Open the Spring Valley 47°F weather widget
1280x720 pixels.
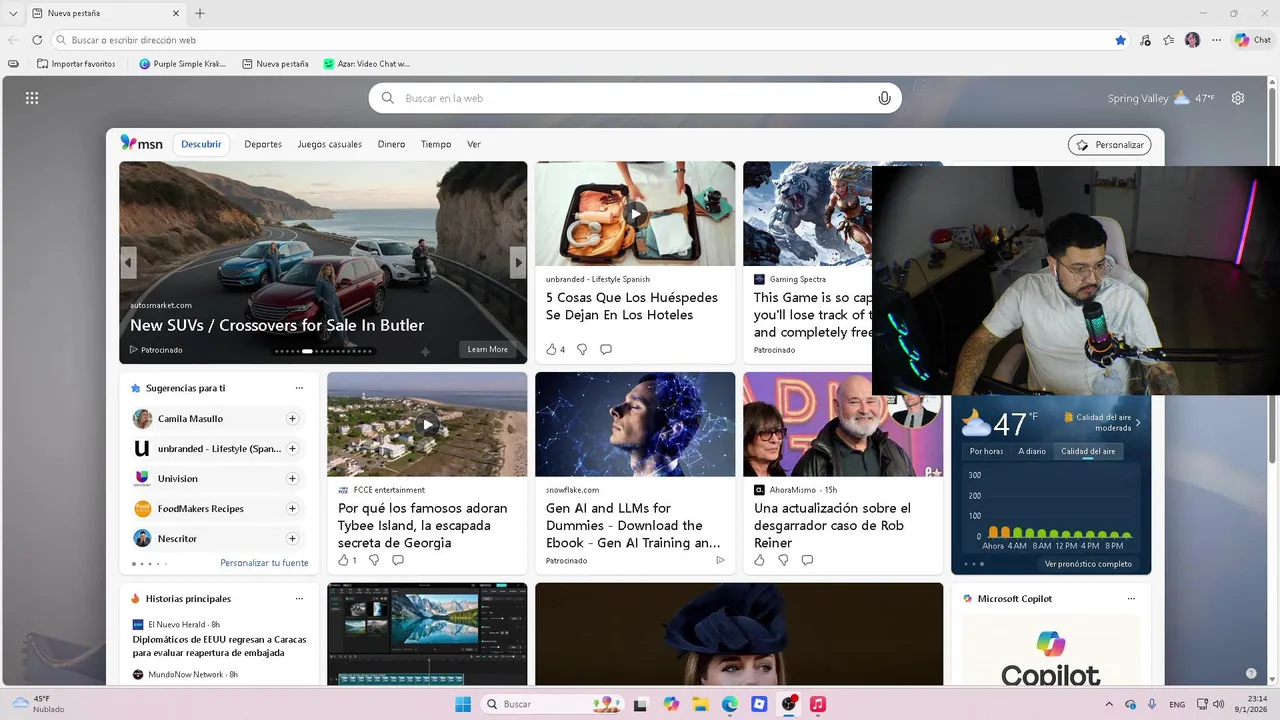click(1161, 98)
